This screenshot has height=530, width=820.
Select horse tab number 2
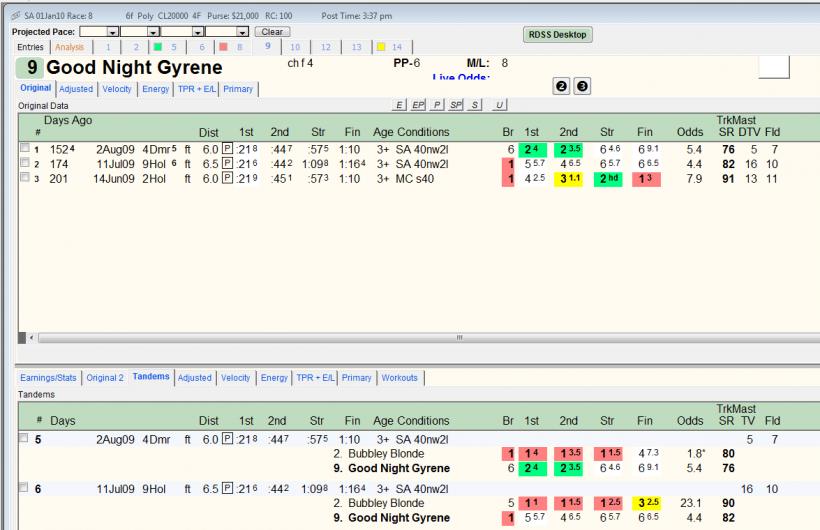point(136,47)
